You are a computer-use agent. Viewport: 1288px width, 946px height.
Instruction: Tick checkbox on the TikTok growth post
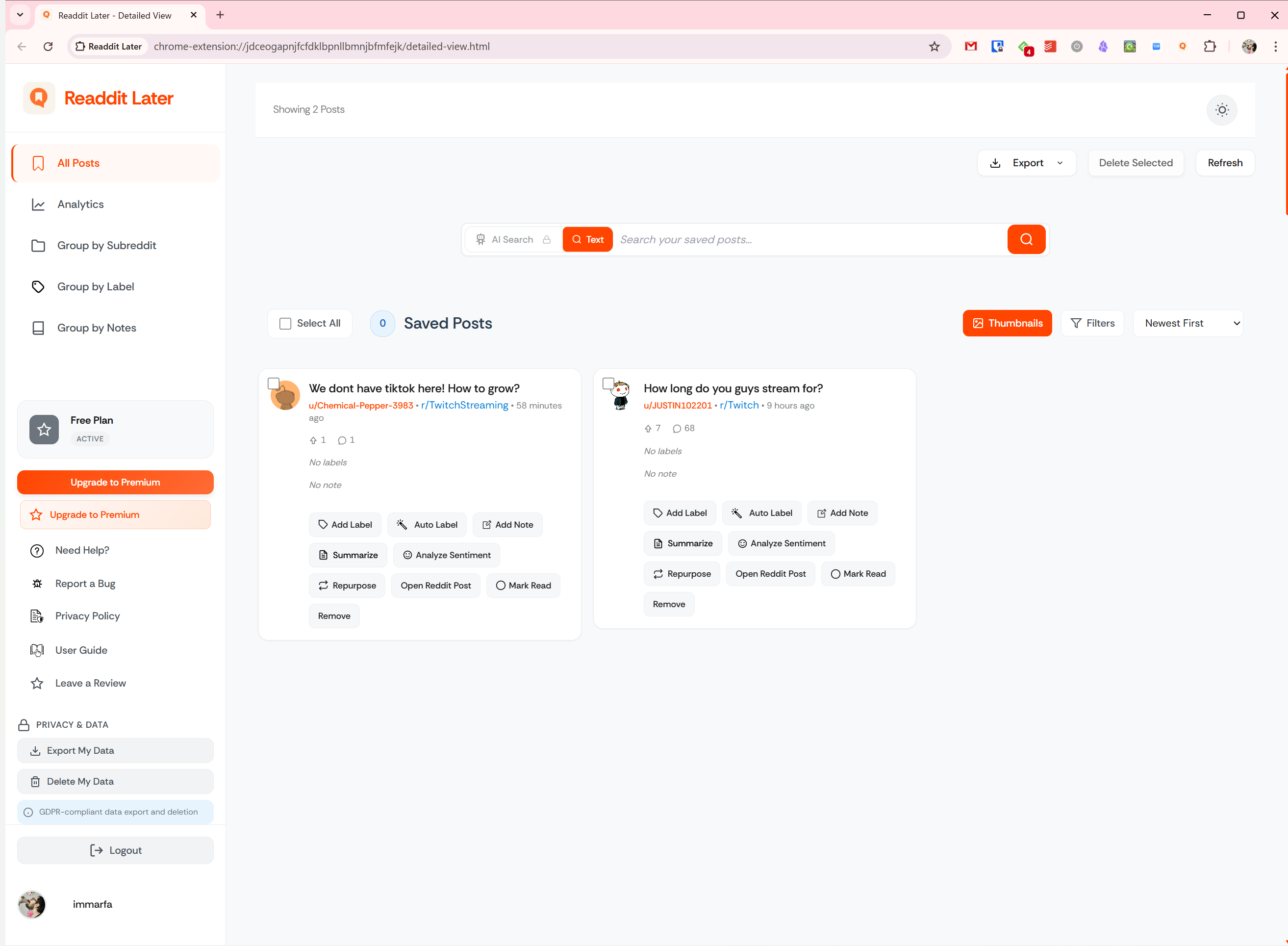pos(274,383)
